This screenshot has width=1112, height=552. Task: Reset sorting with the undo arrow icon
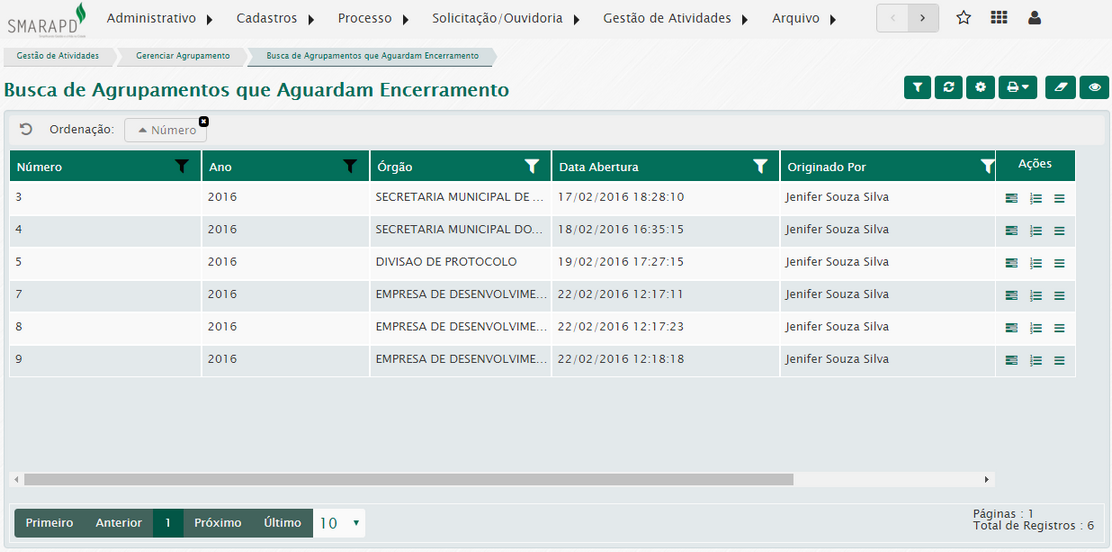pos(26,129)
